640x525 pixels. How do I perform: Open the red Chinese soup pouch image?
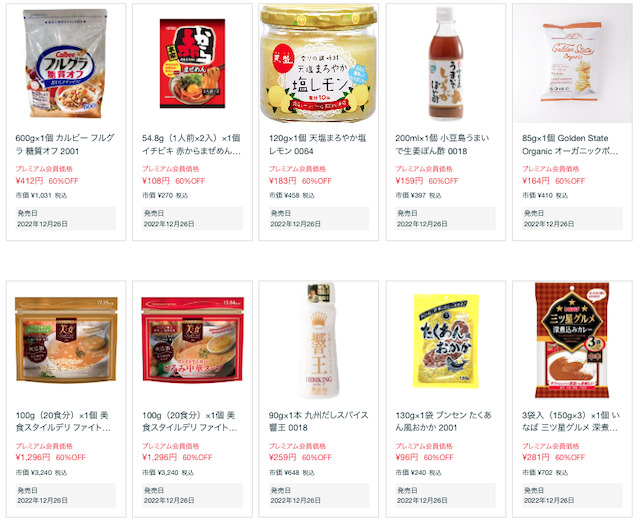(x=192, y=340)
